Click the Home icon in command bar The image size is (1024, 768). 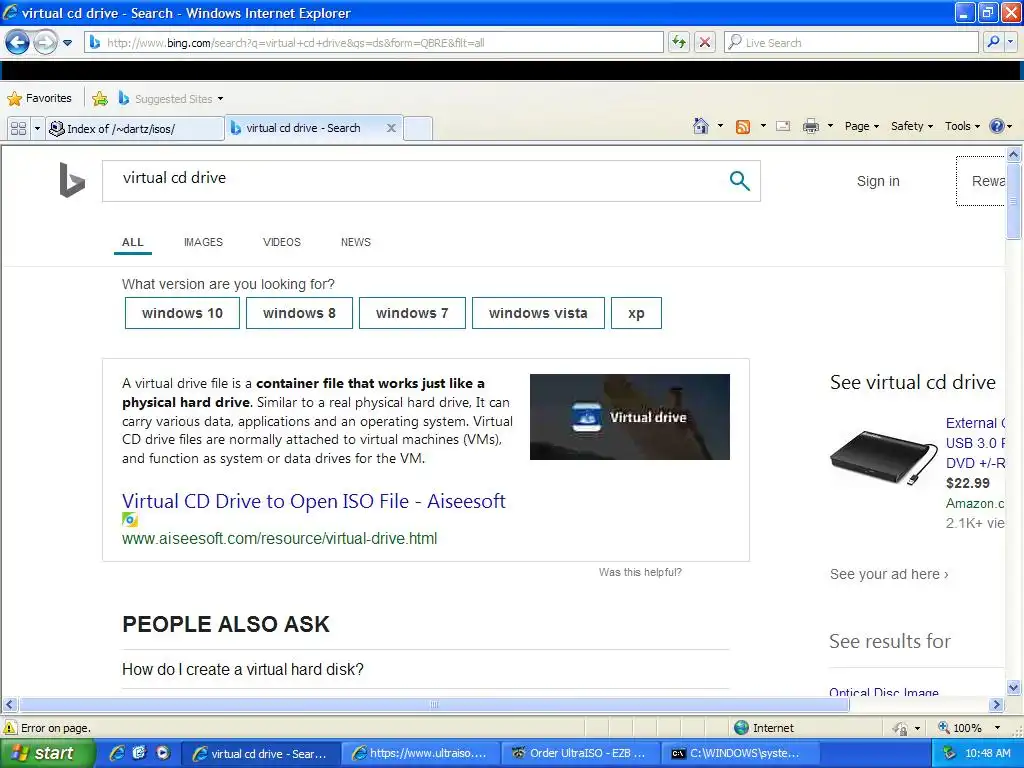701,126
